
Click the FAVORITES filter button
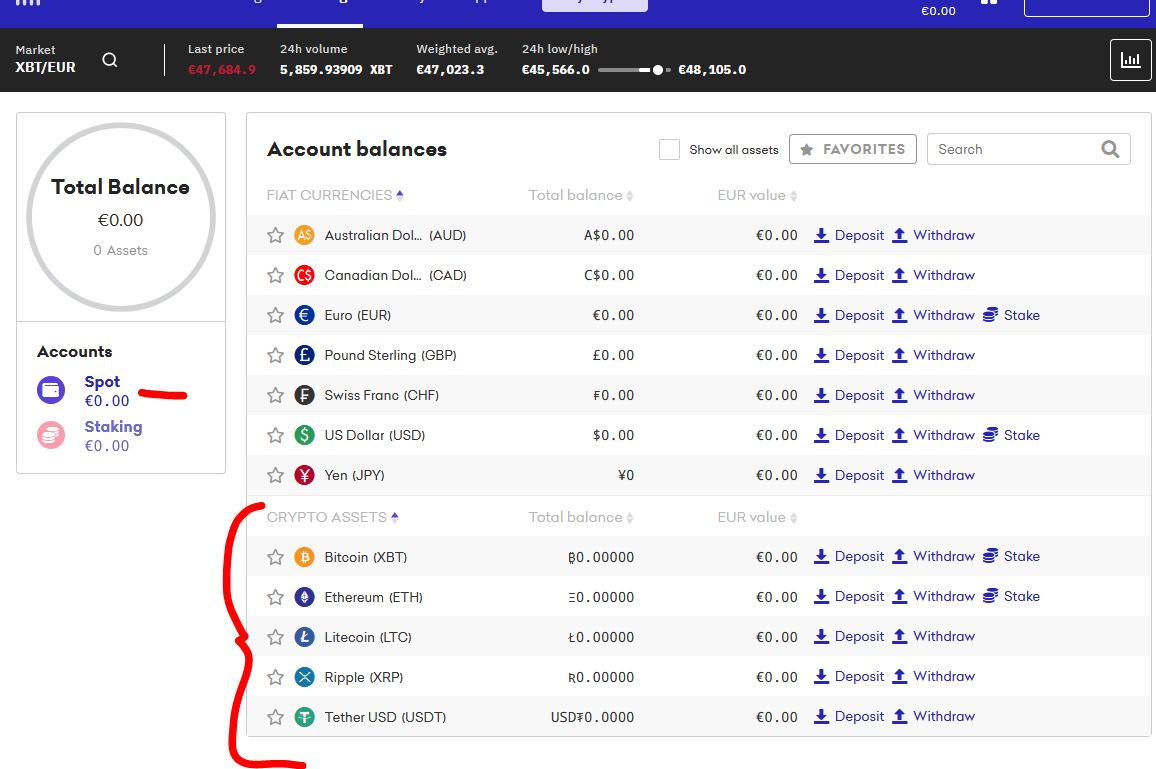(852, 149)
